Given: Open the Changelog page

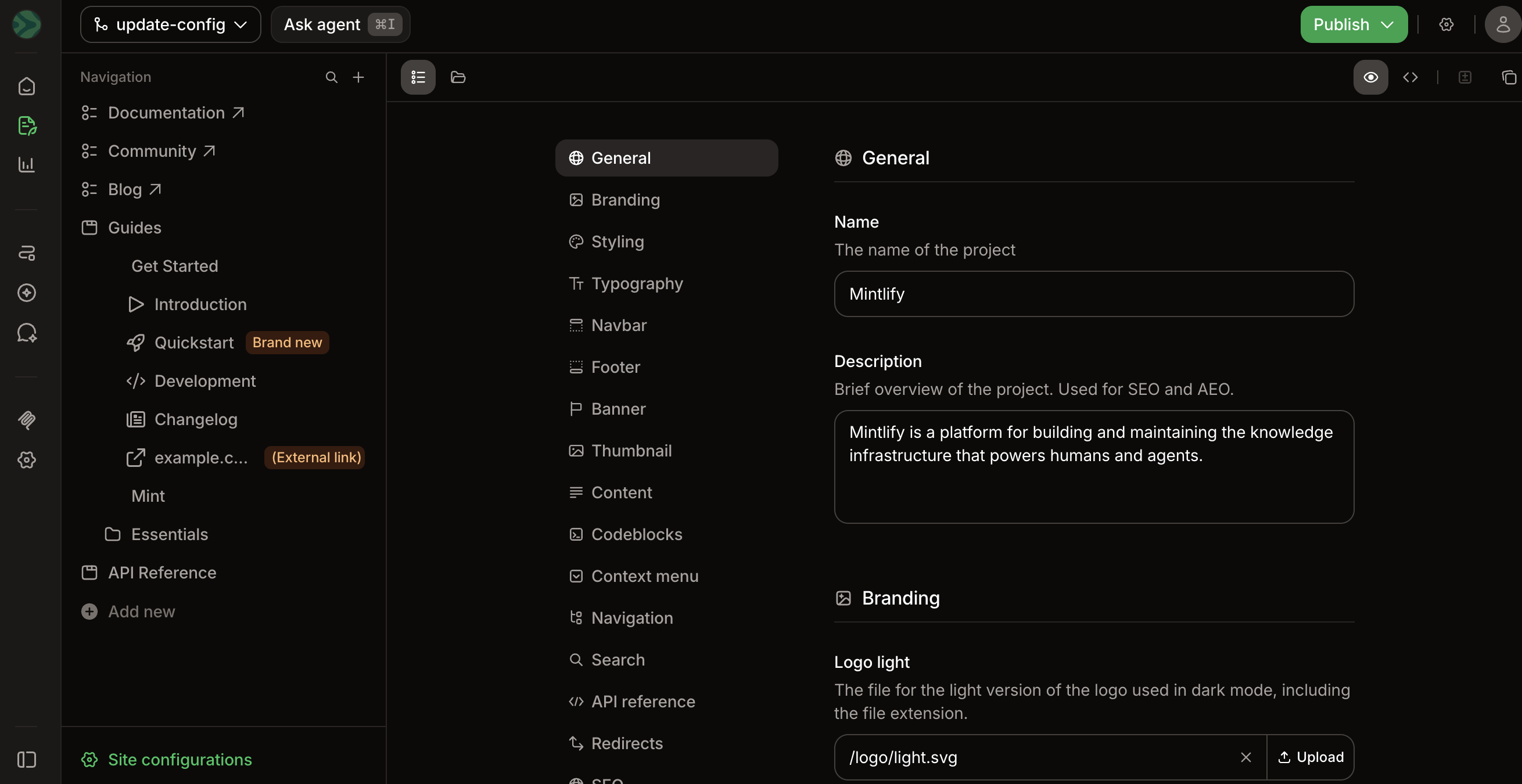Looking at the screenshot, I should [182, 419].
